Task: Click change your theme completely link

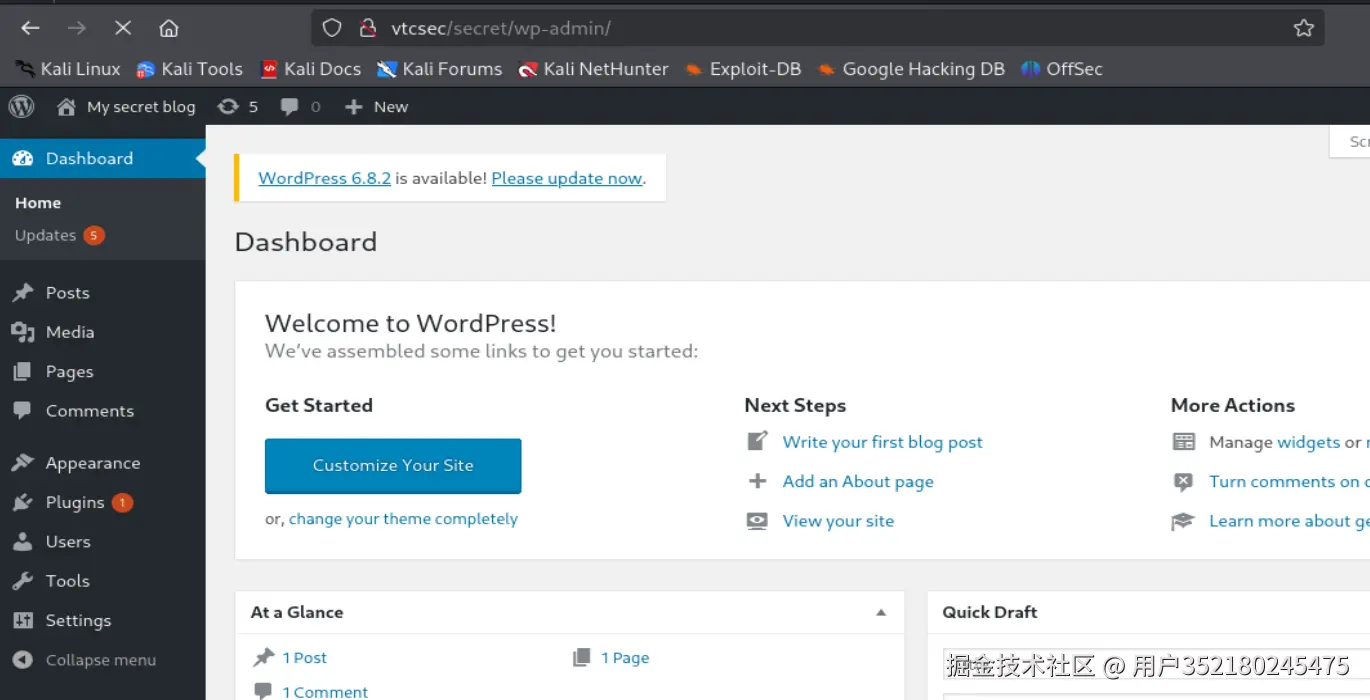Action: pyautogui.click(x=403, y=519)
